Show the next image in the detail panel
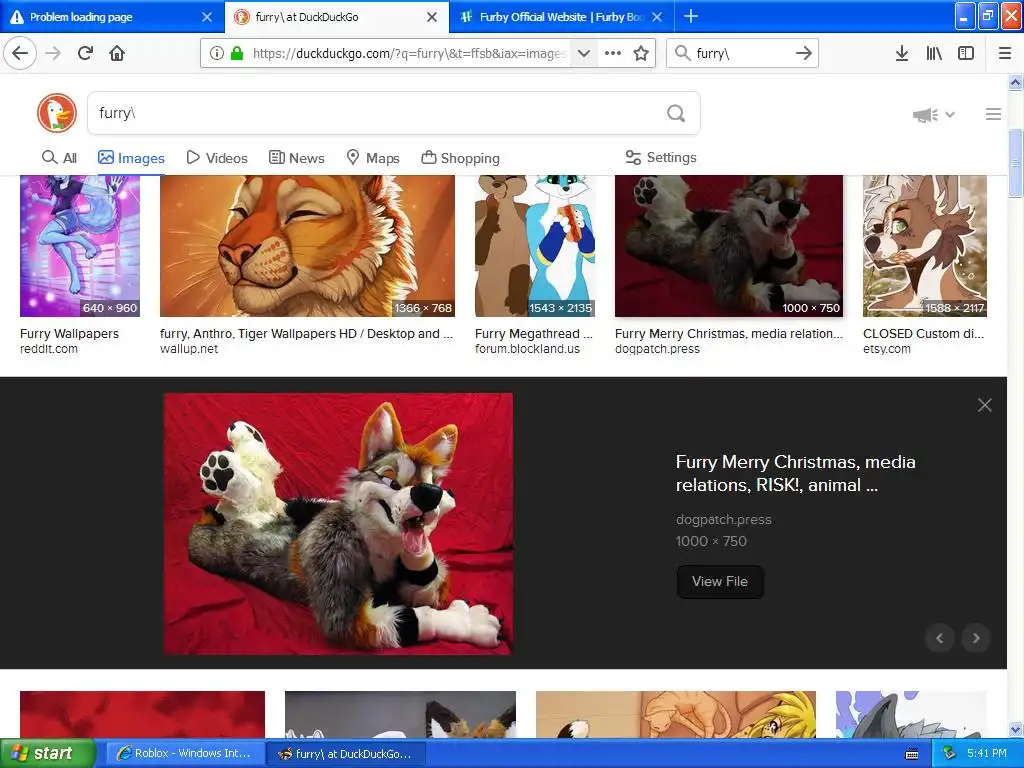 tap(976, 638)
